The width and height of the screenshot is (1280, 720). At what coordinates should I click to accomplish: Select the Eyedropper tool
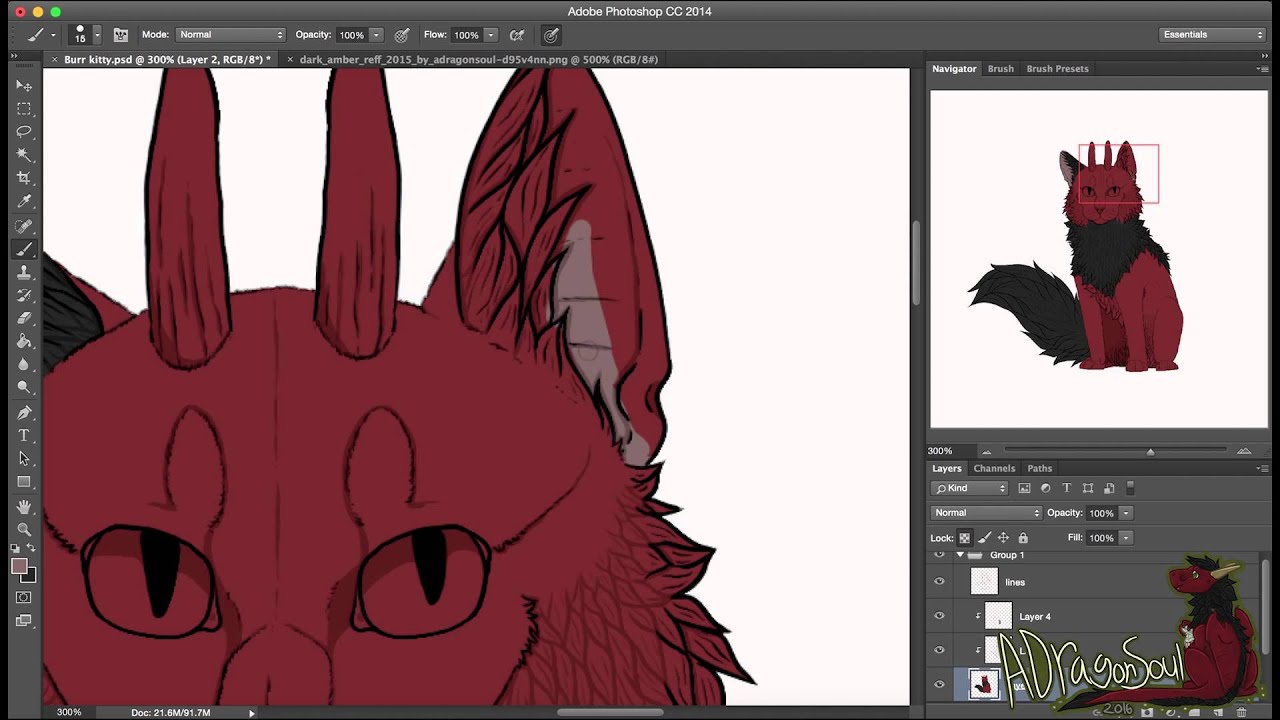pyautogui.click(x=24, y=201)
